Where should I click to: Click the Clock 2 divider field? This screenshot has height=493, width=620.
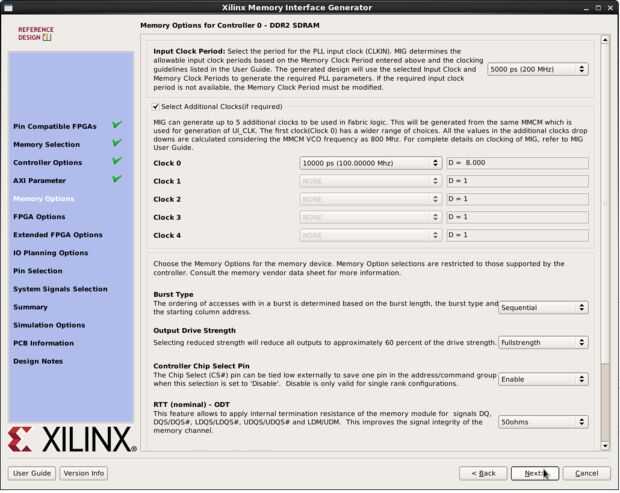point(517,199)
